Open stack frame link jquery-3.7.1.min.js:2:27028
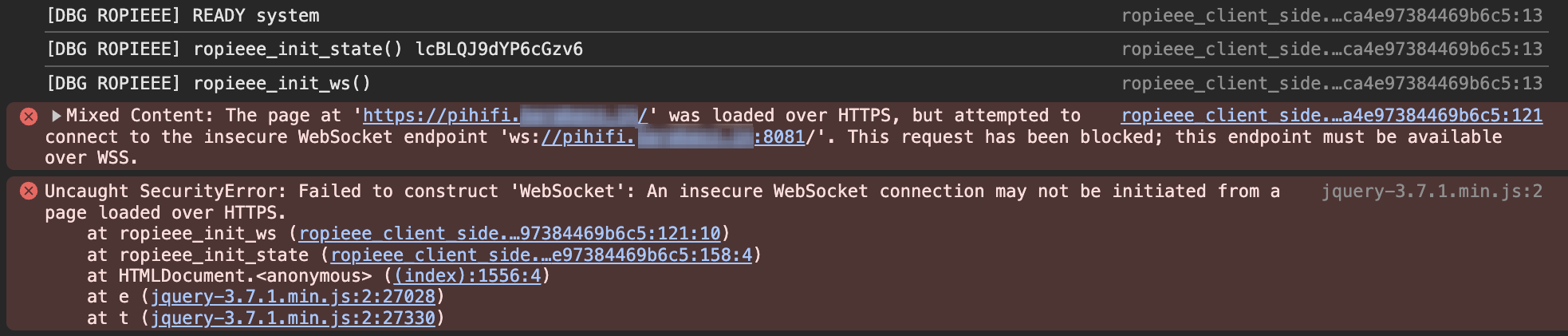The height and width of the screenshot is (336, 1568). coord(293,297)
